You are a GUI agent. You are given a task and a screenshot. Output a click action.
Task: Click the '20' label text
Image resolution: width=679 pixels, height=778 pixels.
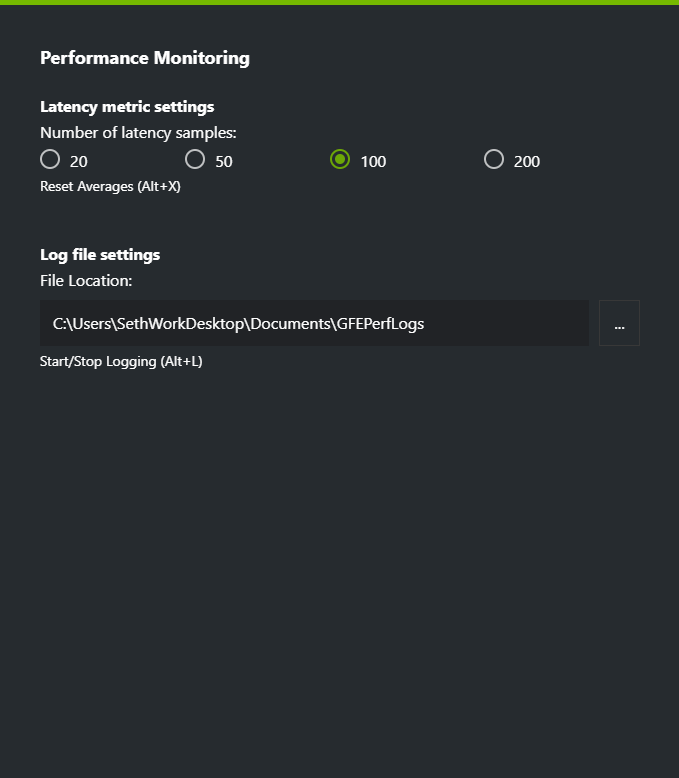[x=79, y=161]
